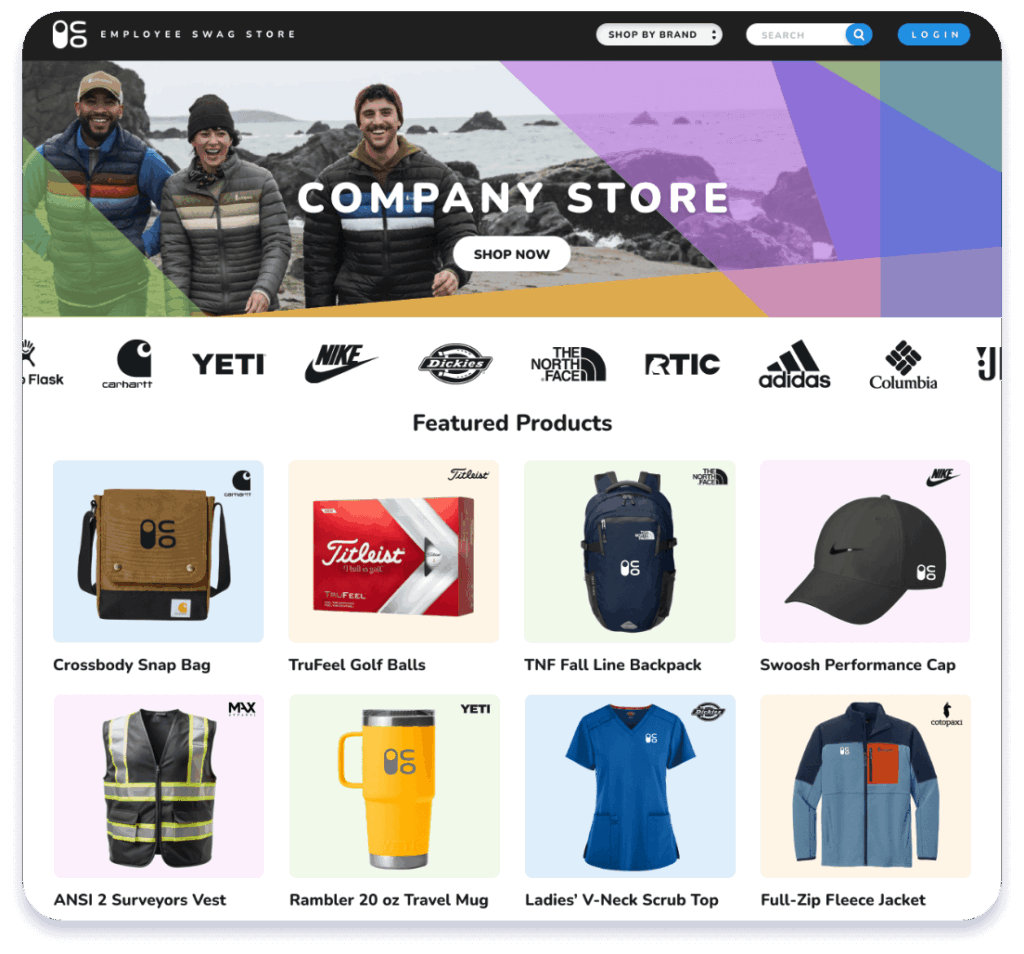1024x954 pixels.
Task: Choose the adidas brand logo
Action: [x=794, y=364]
